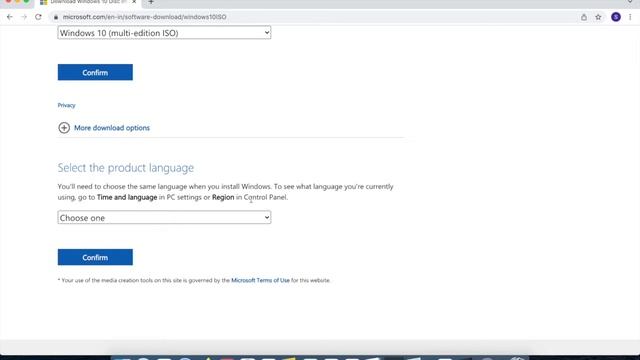The width and height of the screenshot is (640, 360).
Task: Open the tab search chevron
Action: click(x=630, y=2)
